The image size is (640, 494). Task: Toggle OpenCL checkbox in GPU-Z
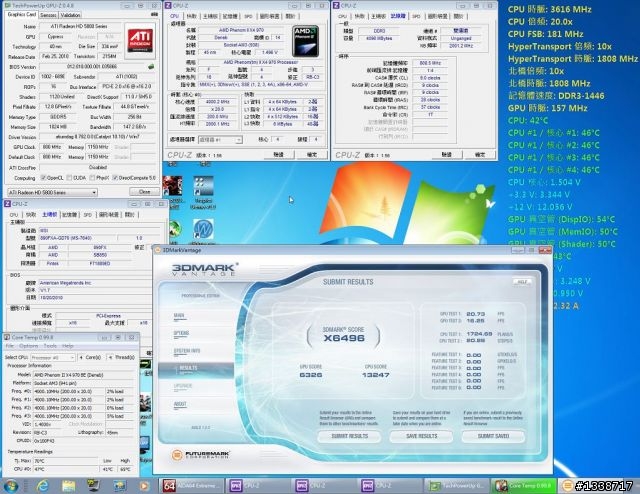point(44,178)
